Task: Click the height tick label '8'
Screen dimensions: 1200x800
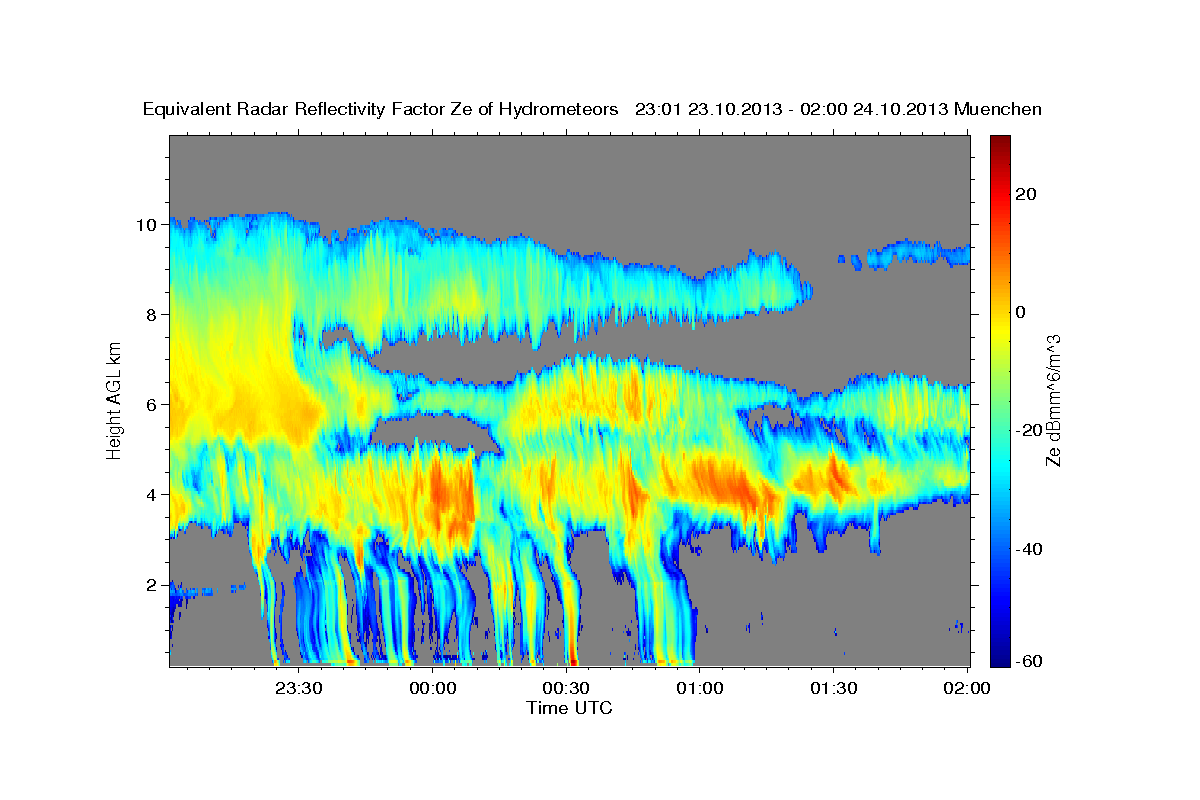Action: 153,315
